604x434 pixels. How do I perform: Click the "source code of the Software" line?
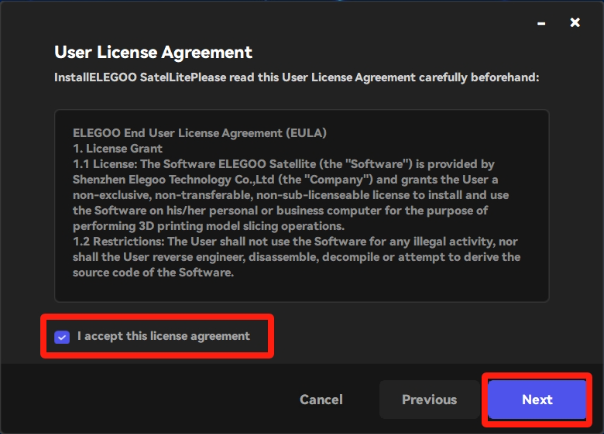[150, 274]
